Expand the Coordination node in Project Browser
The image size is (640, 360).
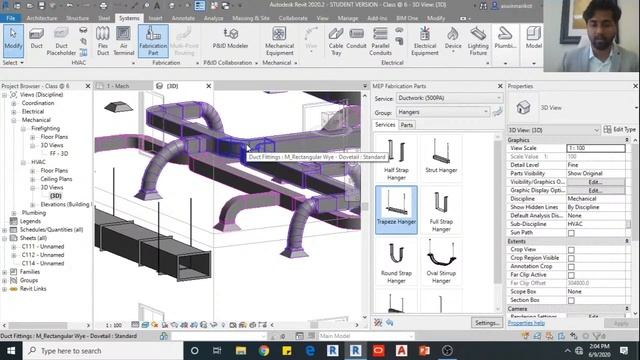click(x=13, y=103)
